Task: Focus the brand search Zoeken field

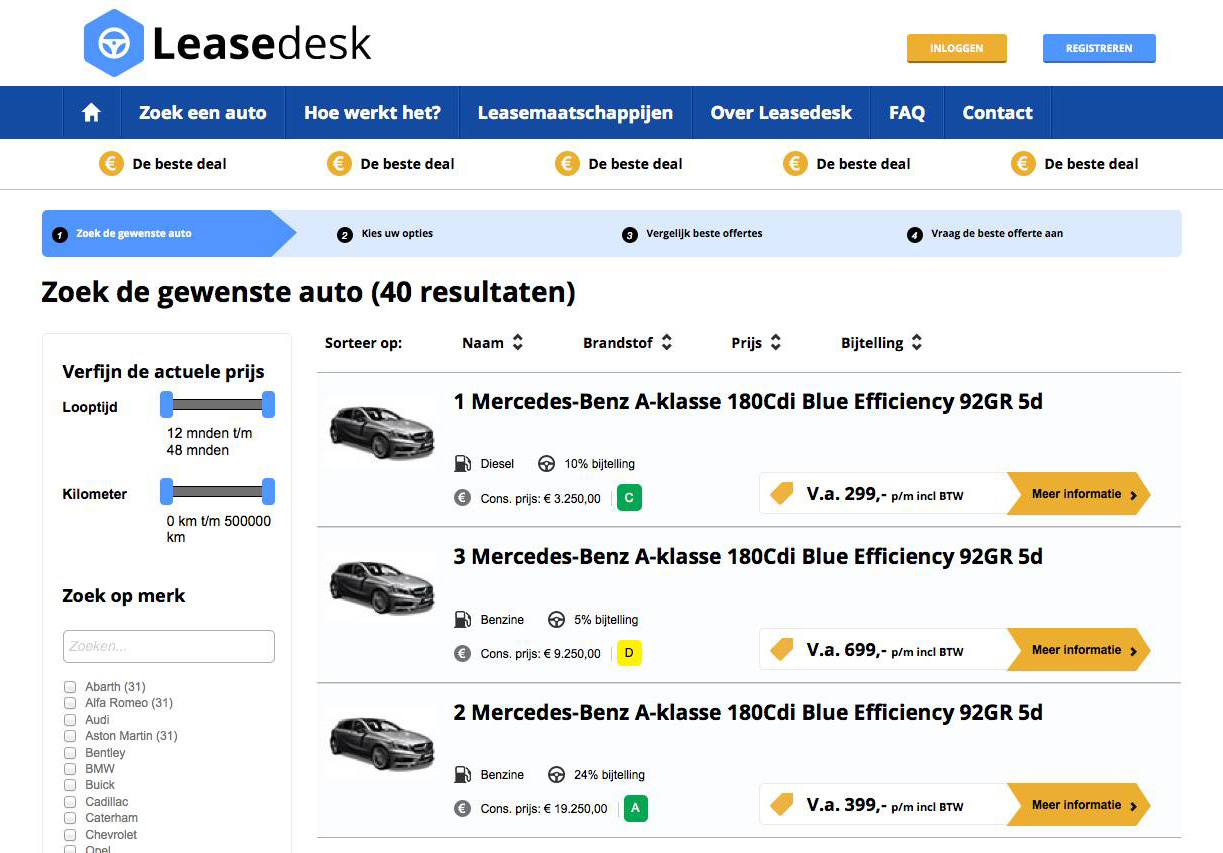Action: point(168,646)
